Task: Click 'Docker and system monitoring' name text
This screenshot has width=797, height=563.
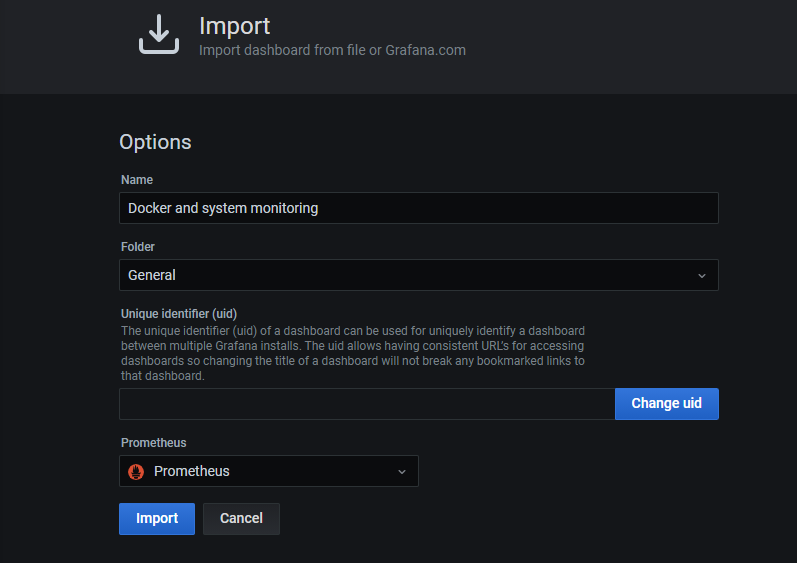Action: point(223,208)
